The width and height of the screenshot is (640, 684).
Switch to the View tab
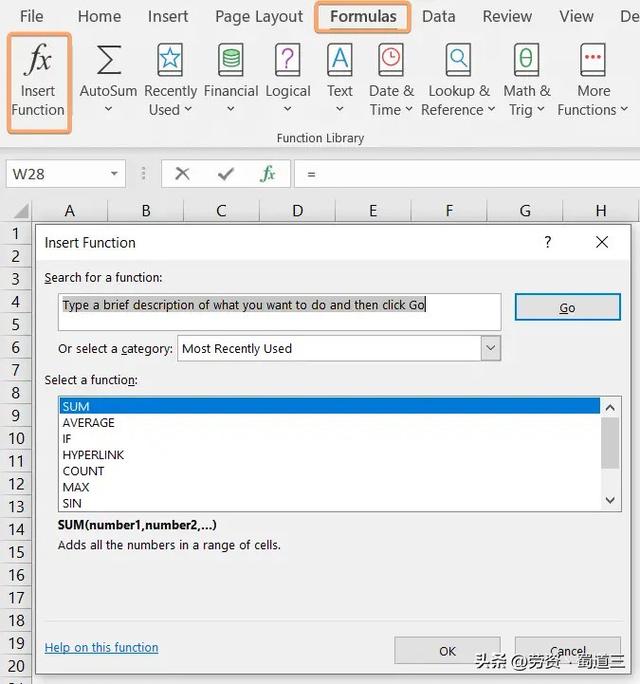[576, 17]
